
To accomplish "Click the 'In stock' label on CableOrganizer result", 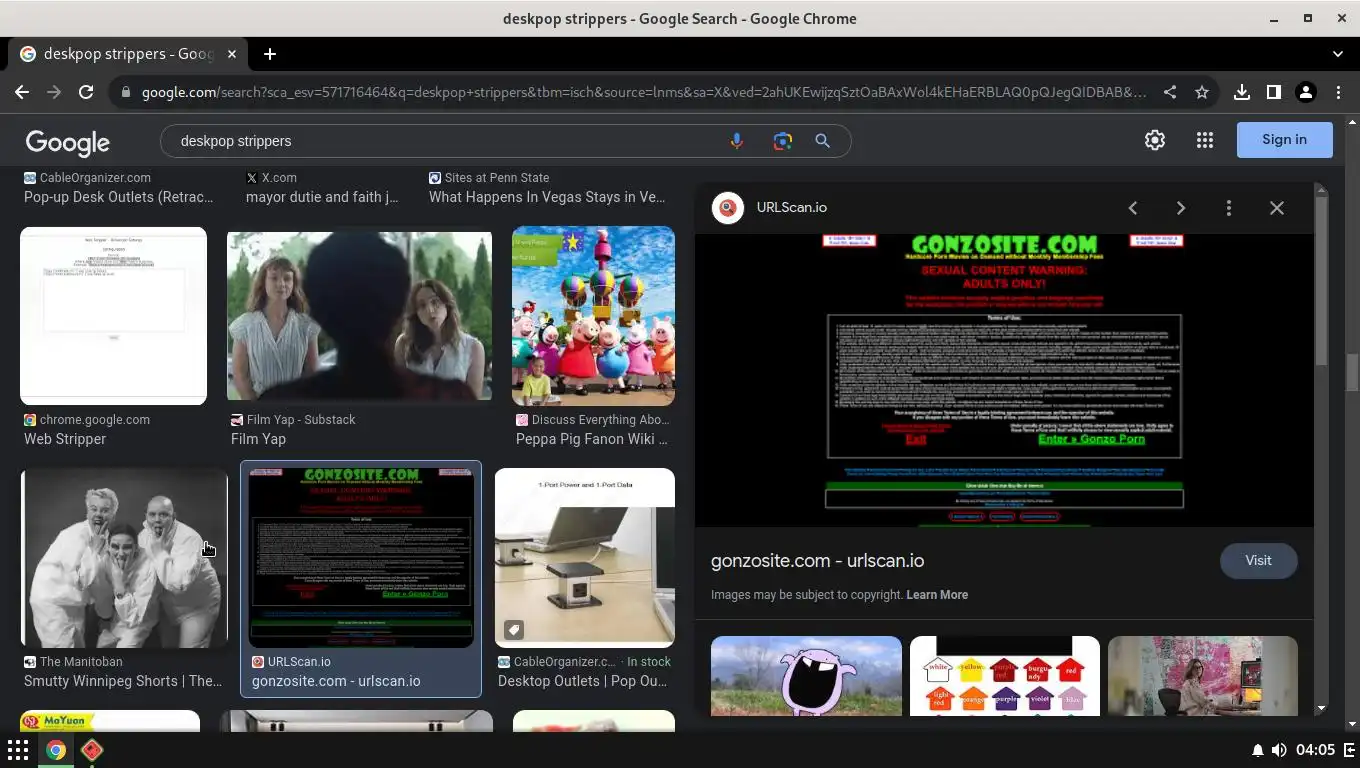I will 649,662.
